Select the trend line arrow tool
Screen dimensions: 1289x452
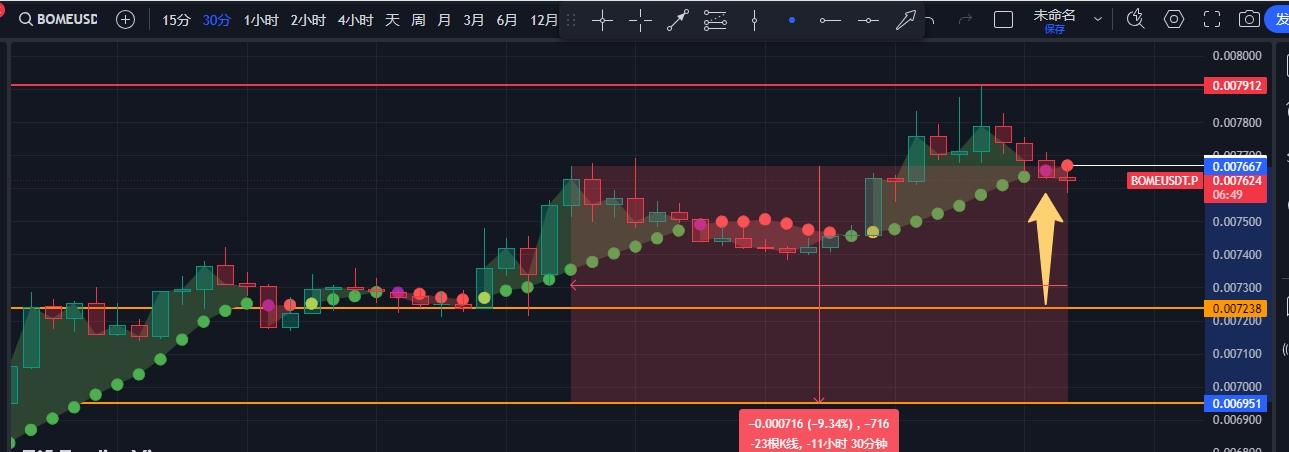(x=678, y=20)
